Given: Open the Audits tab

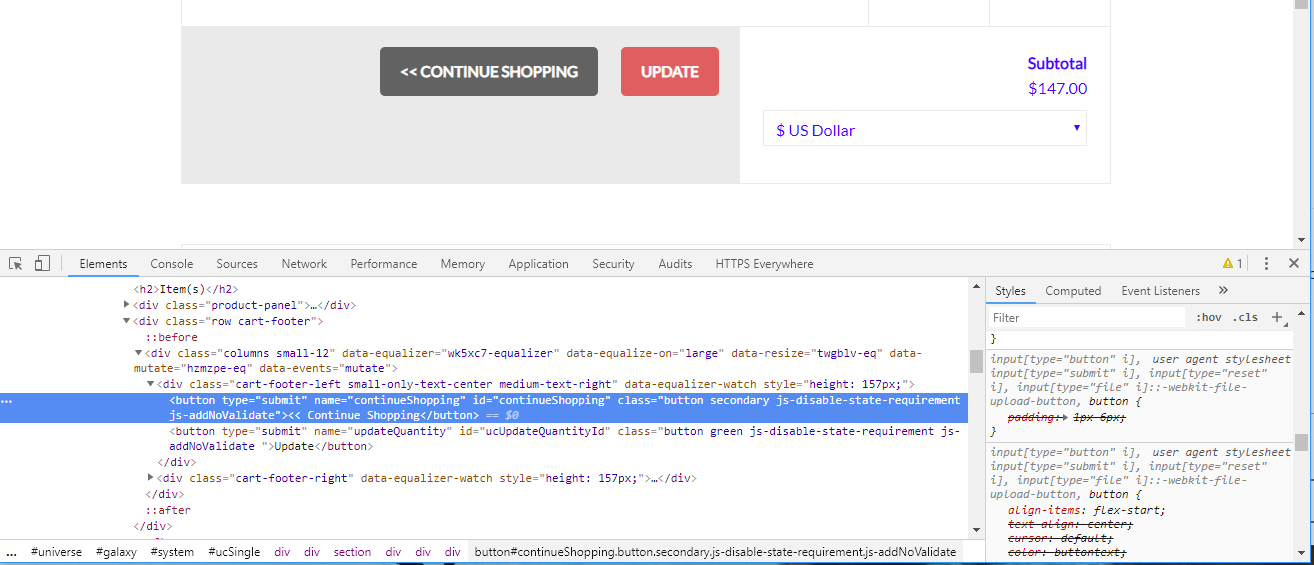Looking at the screenshot, I should pyautogui.click(x=675, y=264).
